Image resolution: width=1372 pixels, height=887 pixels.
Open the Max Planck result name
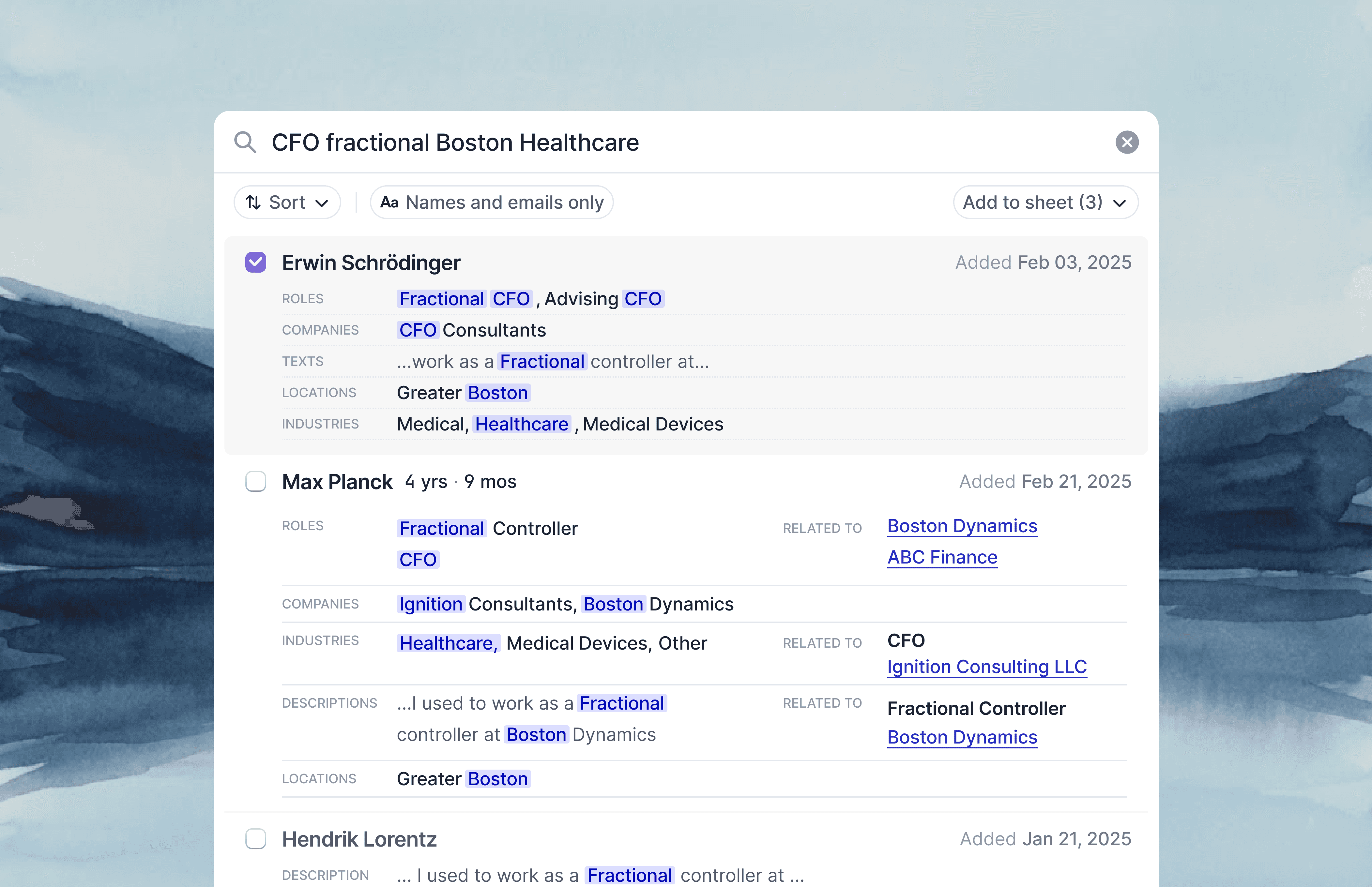coord(337,482)
